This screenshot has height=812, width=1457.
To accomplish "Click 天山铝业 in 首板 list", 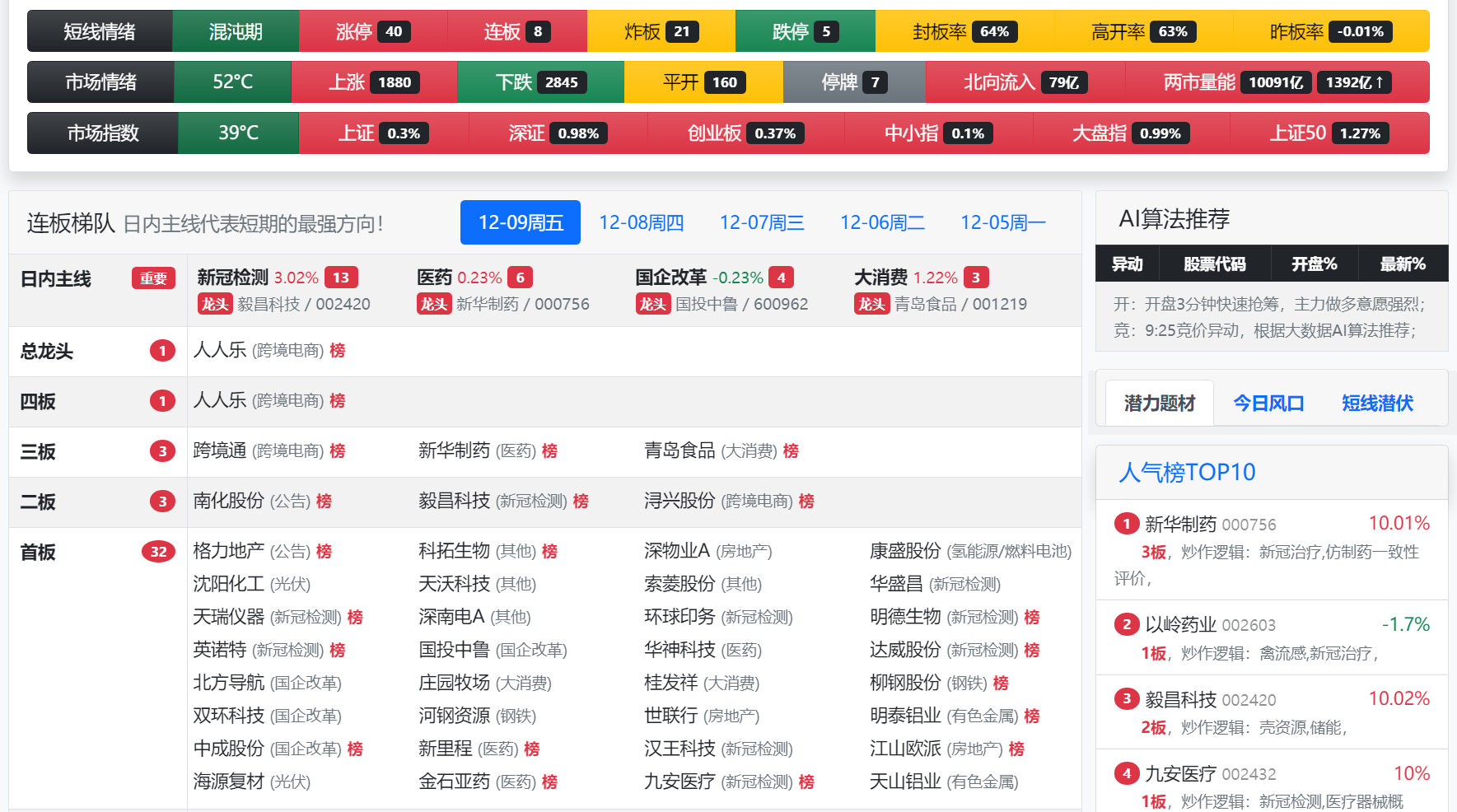I will coord(905,782).
